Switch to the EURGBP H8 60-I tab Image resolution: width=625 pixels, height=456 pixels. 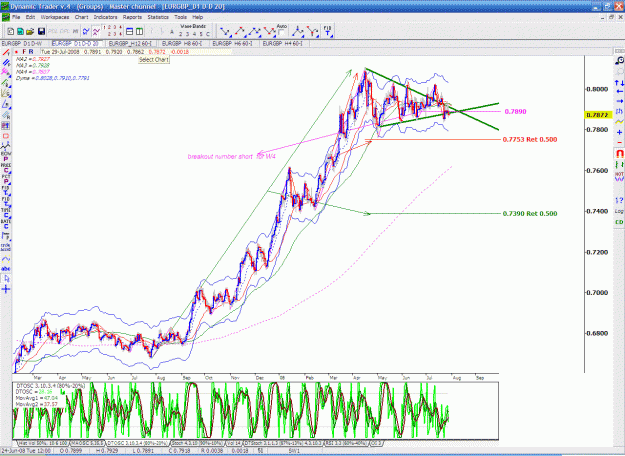pos(182,43)
